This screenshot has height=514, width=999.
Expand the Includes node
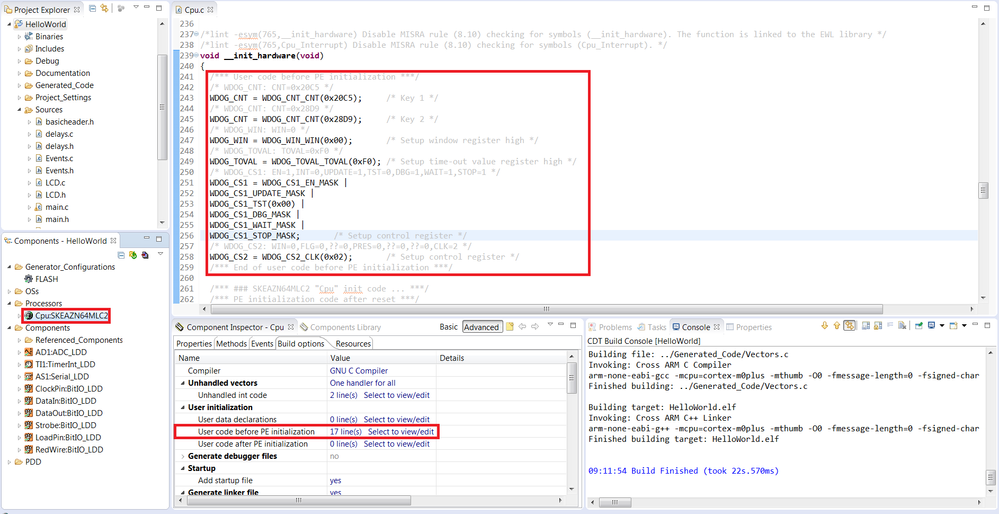point(19,48)
